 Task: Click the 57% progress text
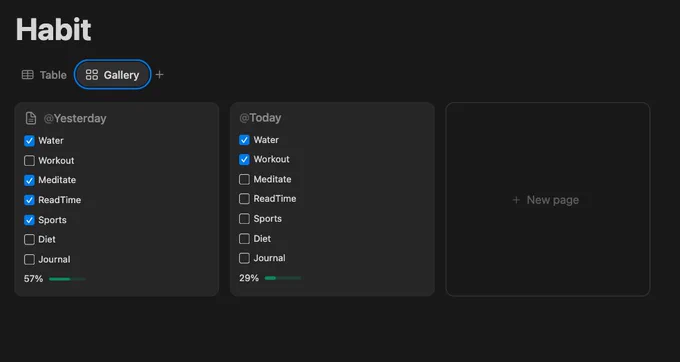[33, 279]
